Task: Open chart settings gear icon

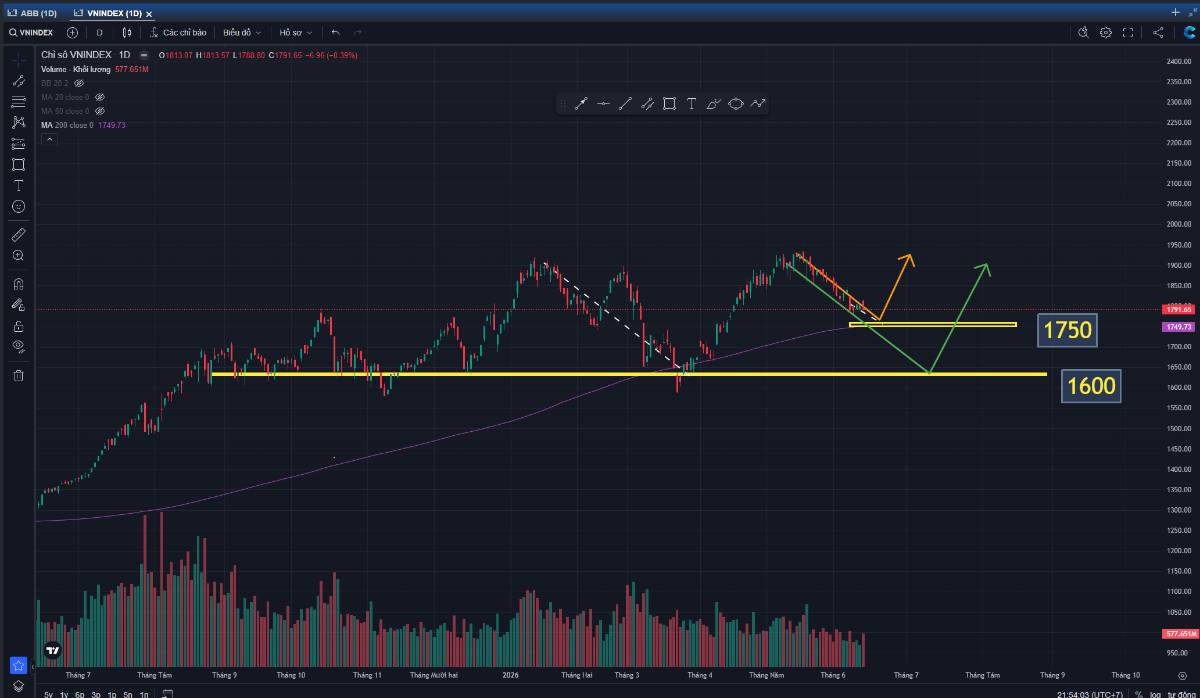Action: point(1106,32)
